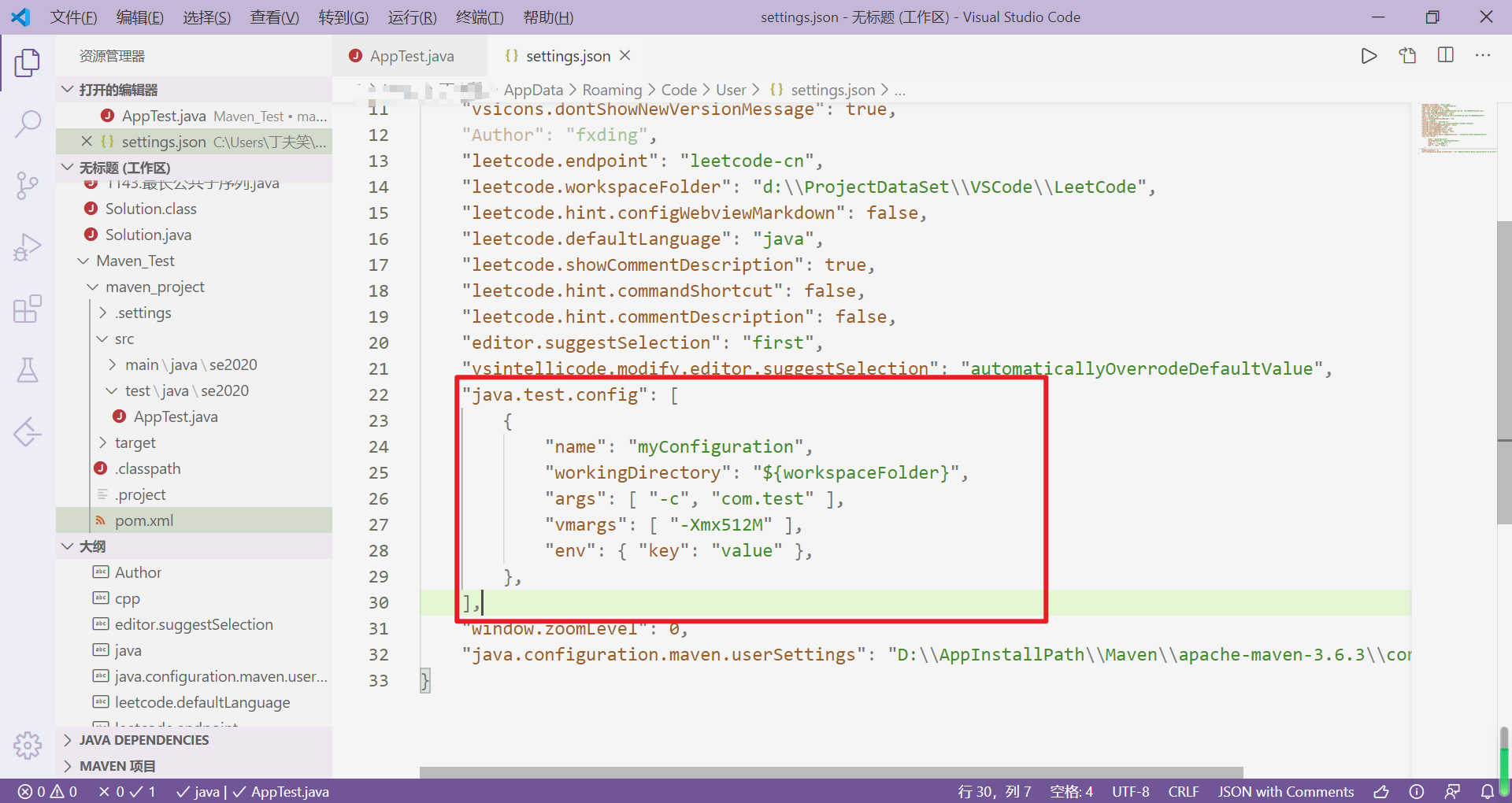Close the settings.json tab
1512x803 pixels.
point(625,56)
